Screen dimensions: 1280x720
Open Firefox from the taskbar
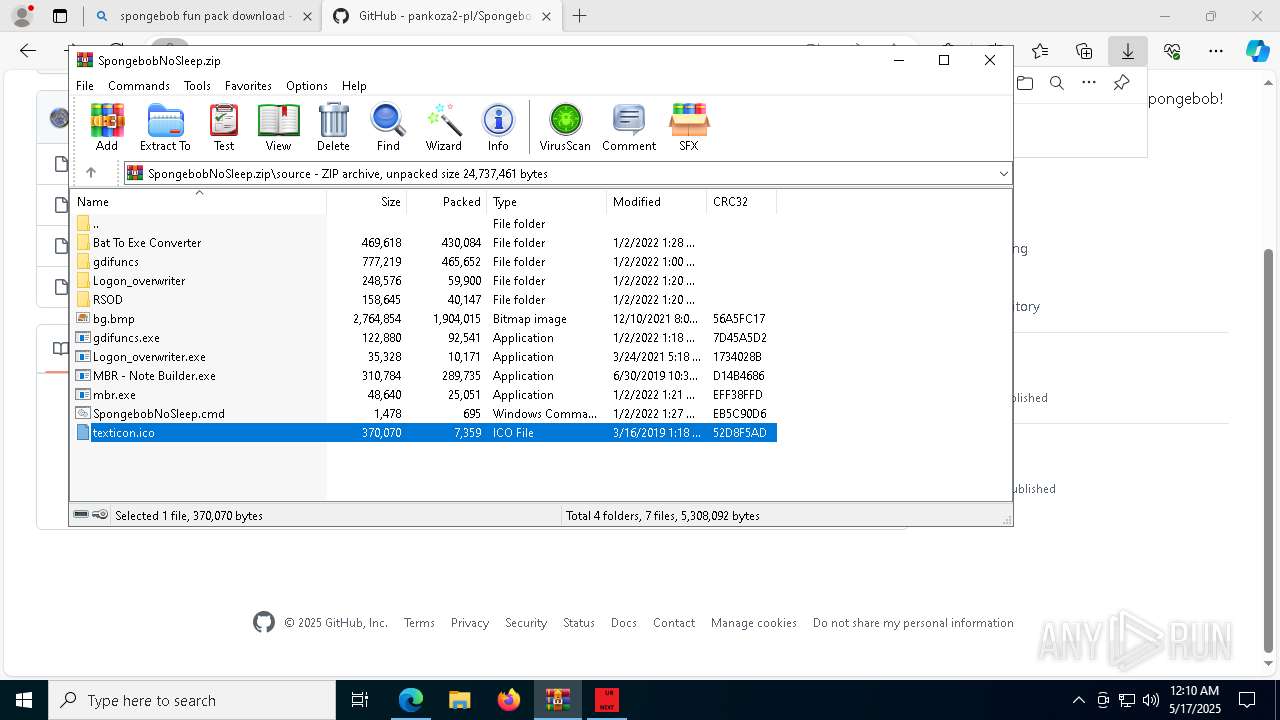tap(509, 700)
